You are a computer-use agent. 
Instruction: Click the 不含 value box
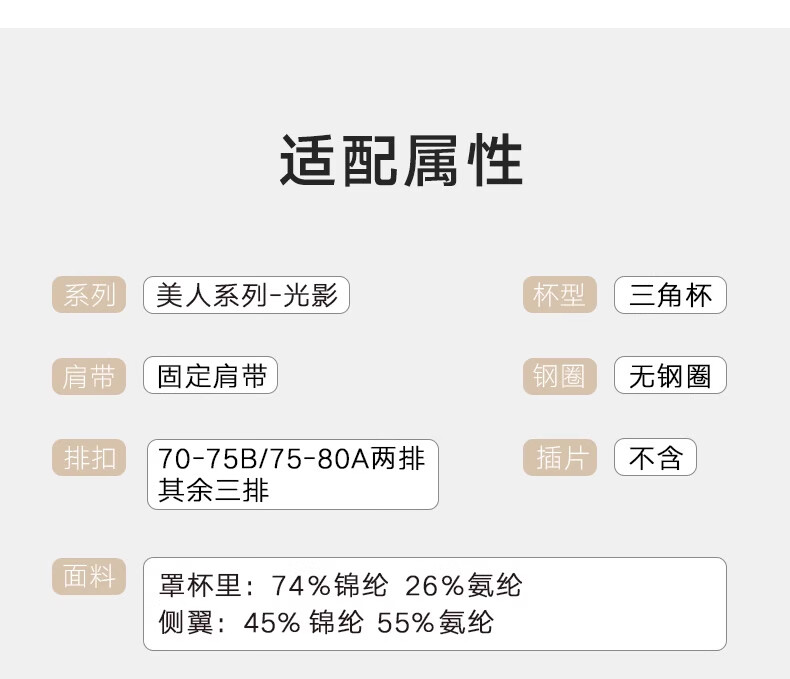[655, 458]
